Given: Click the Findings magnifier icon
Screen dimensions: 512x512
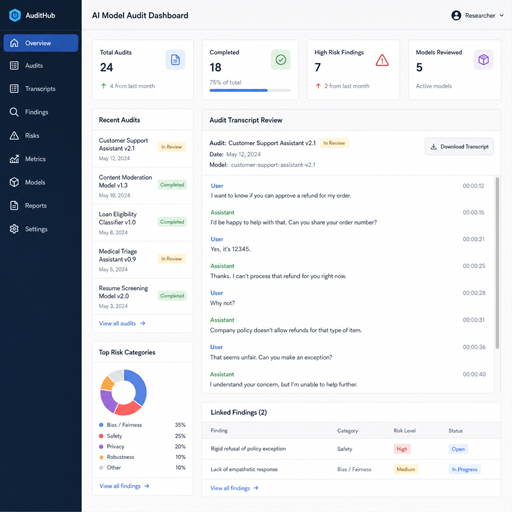Looking at the screenshot, I should click(14, 112).
